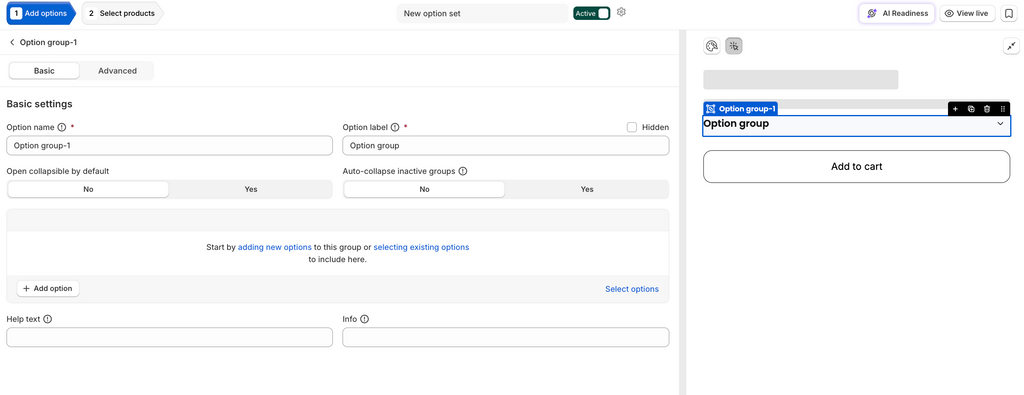
Task: Open the theme palette icon in preview
Action: click(712, 46)
